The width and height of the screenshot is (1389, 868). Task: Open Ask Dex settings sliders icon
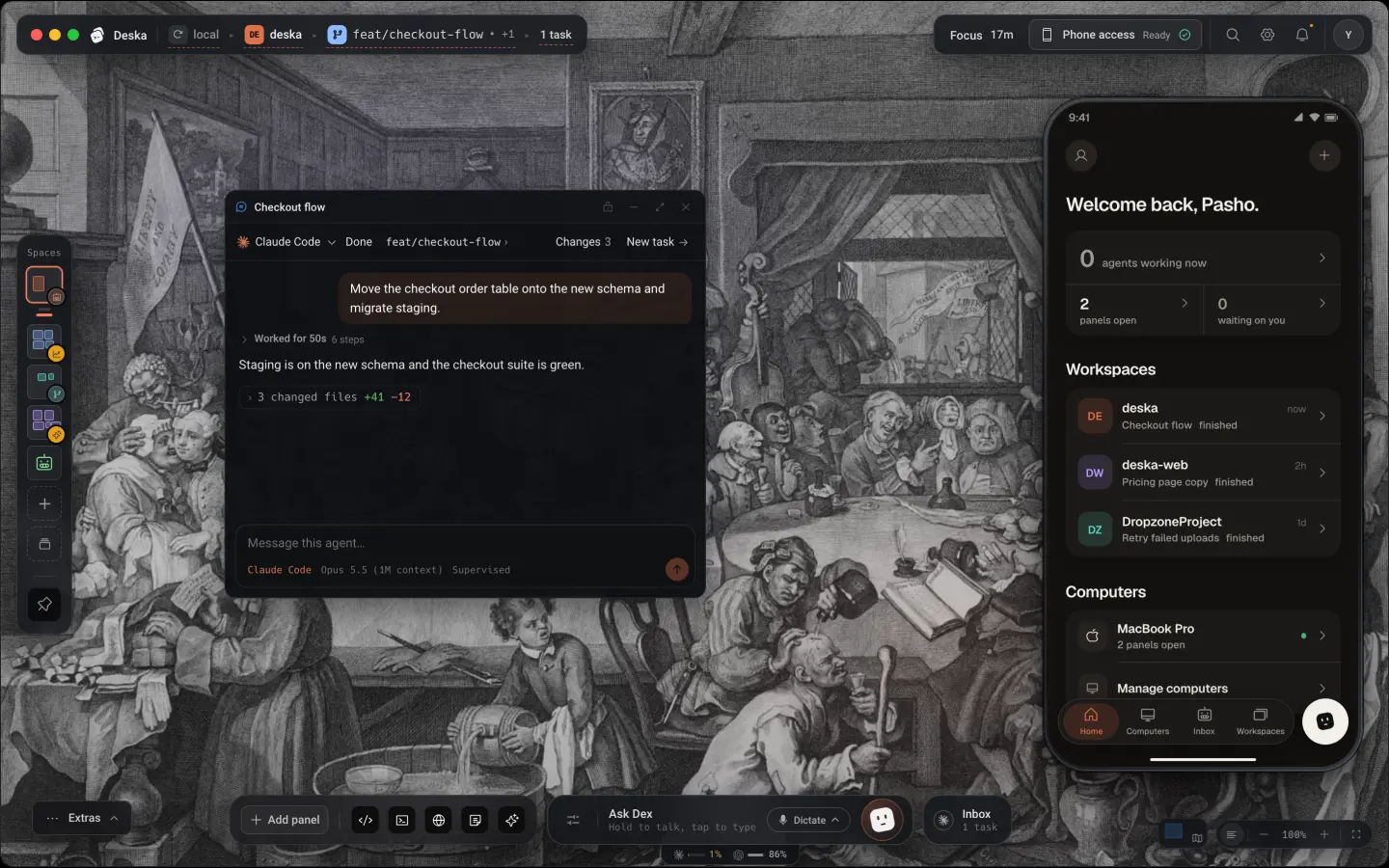(x=573, y=820)
